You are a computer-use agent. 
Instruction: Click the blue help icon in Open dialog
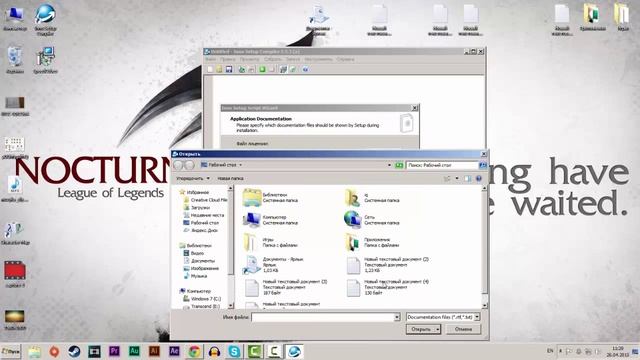(479, 179)
